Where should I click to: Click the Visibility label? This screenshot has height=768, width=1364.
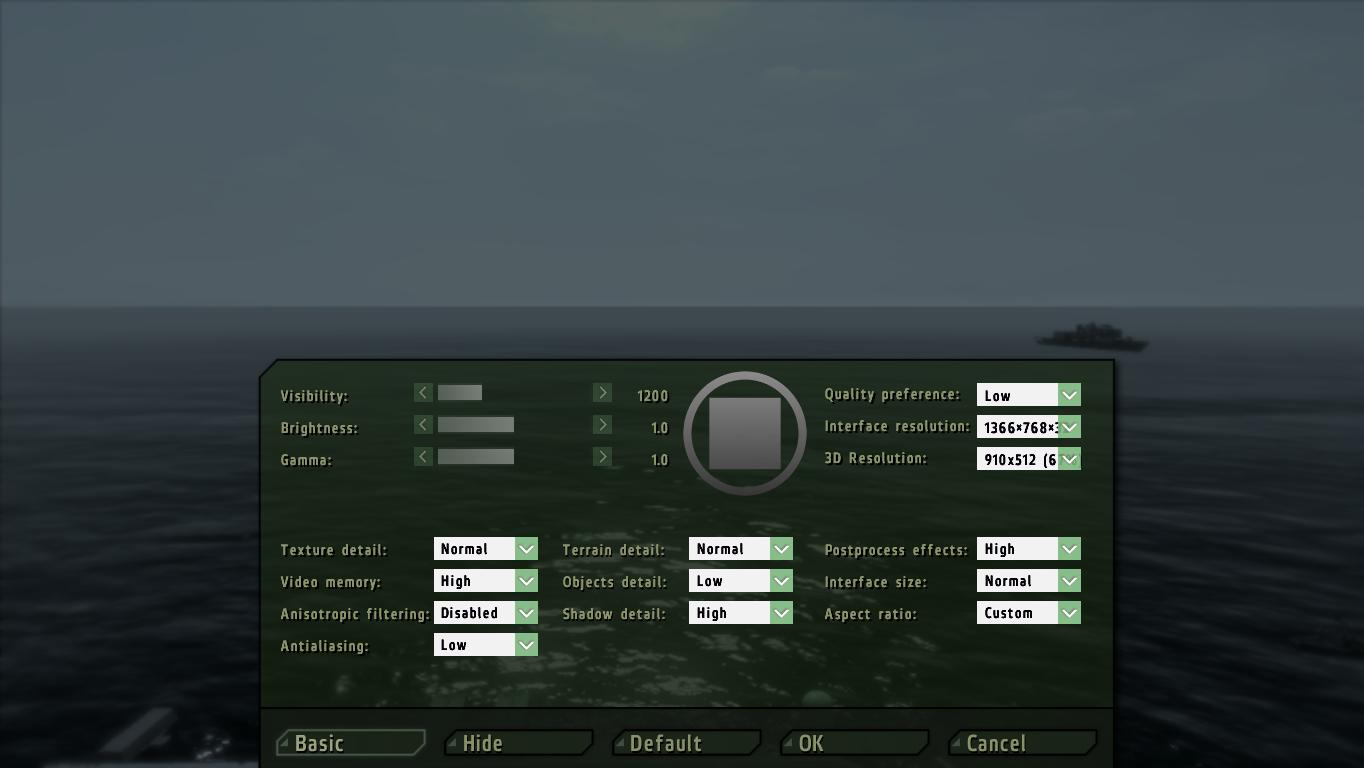click(x=314, y=396)
